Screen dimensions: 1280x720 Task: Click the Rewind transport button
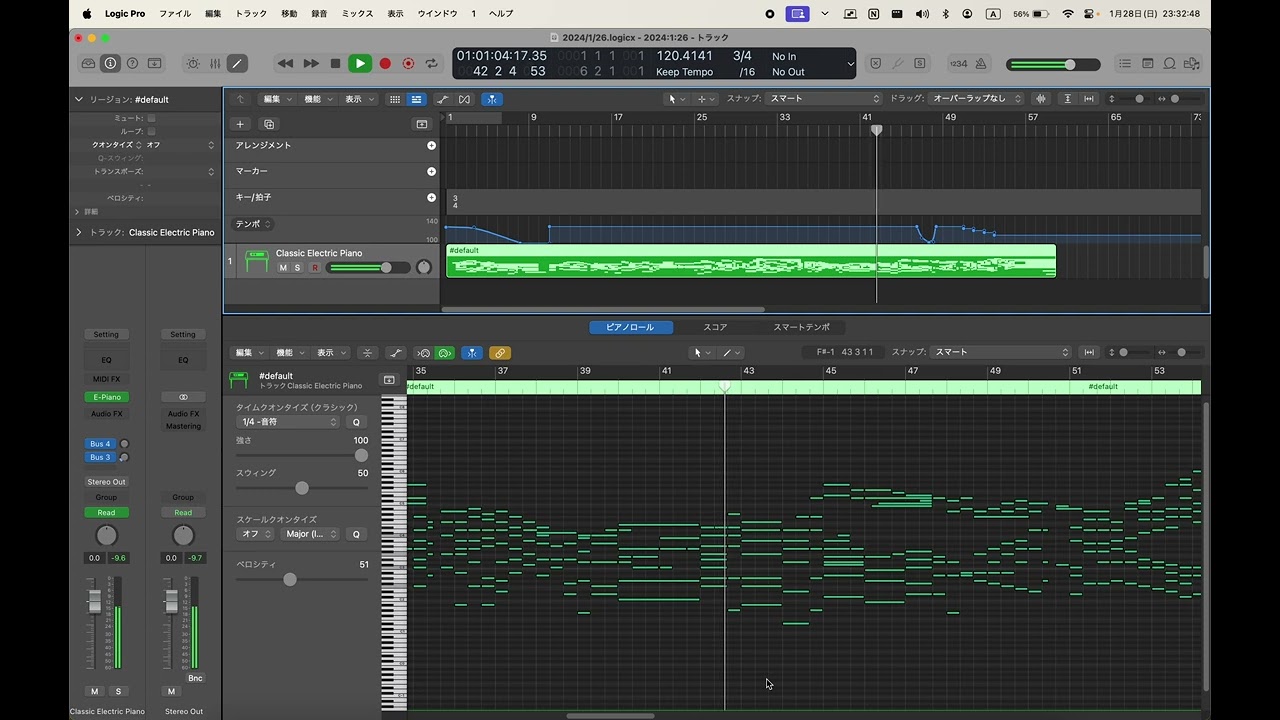(x=285, y=63)
